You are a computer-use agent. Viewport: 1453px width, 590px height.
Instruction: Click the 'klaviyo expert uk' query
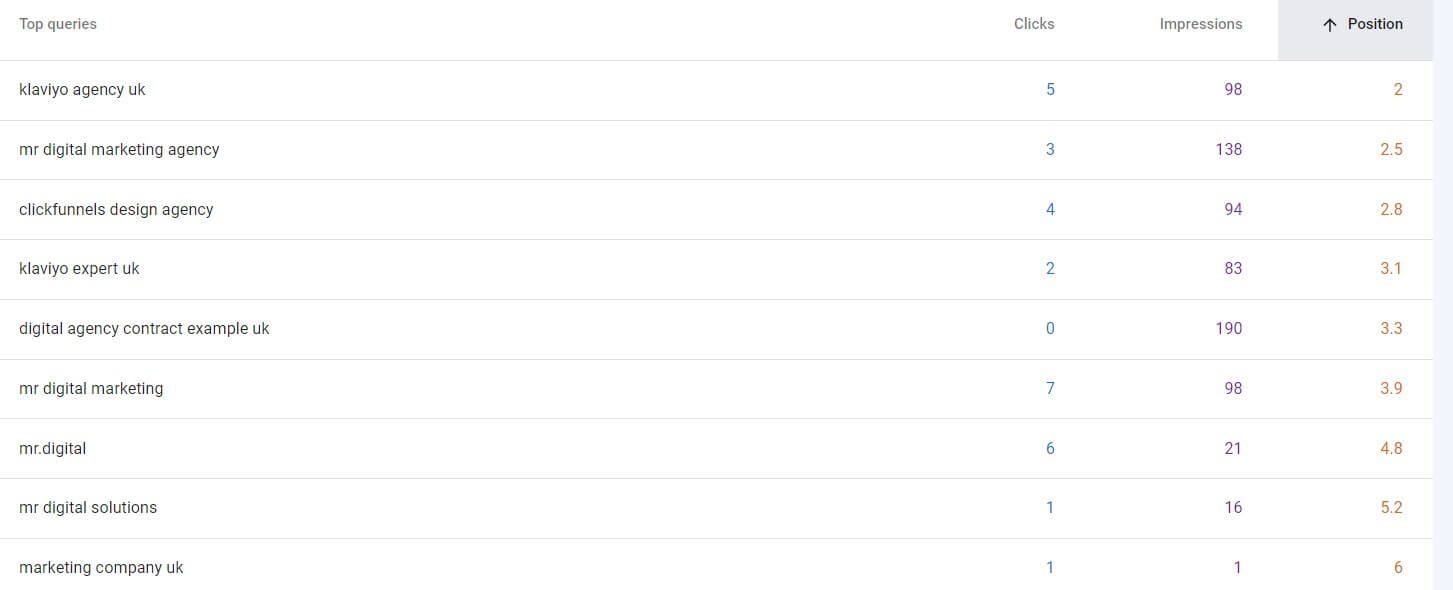79,269
